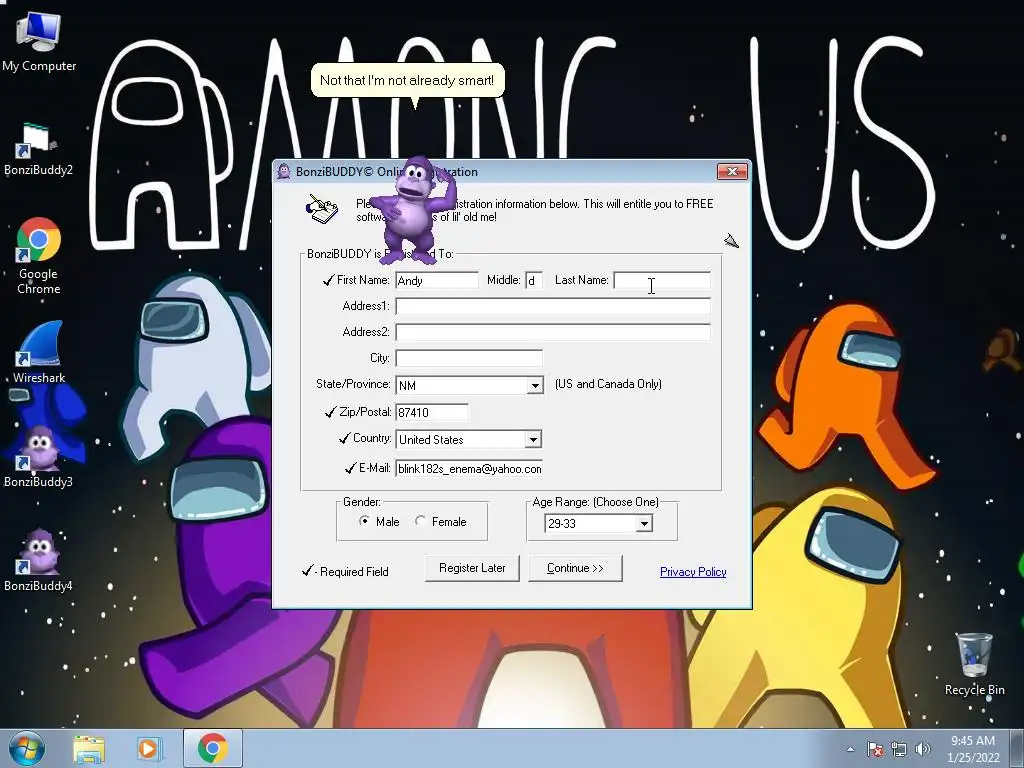Click the Register Later button

(x=472, y=568)
